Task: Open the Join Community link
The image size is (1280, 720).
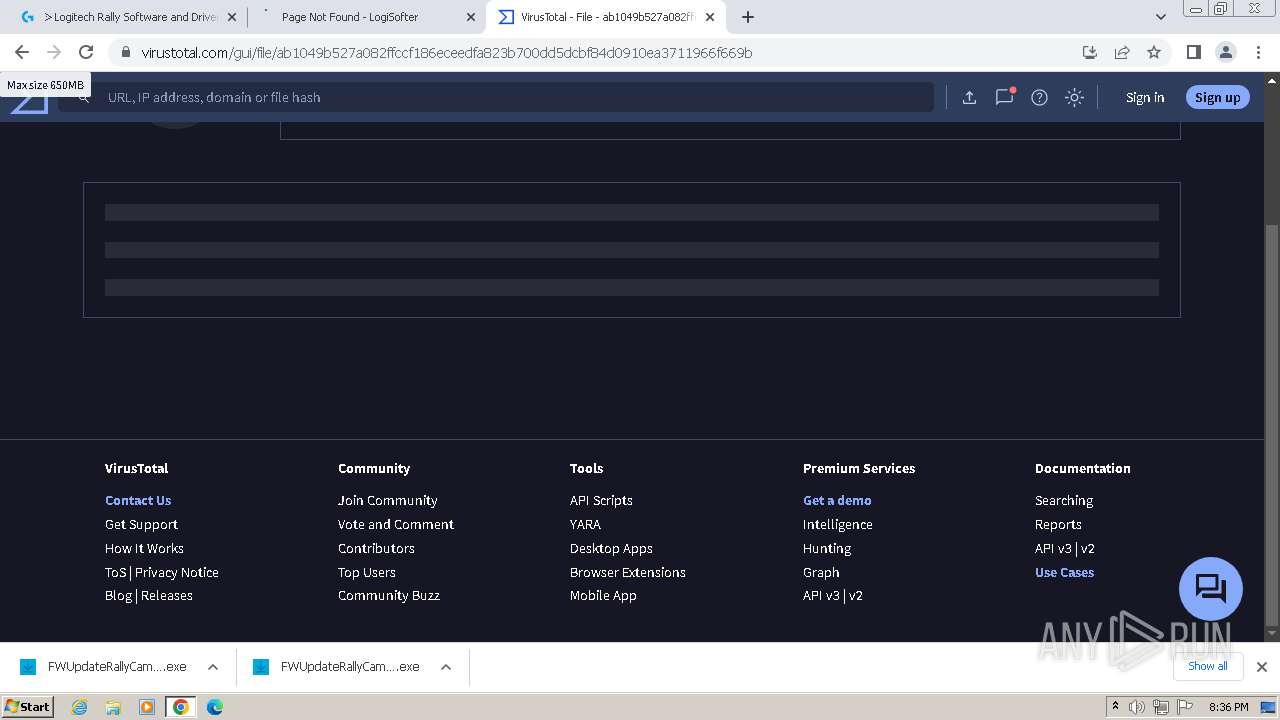Action: [x=387, y=500]
